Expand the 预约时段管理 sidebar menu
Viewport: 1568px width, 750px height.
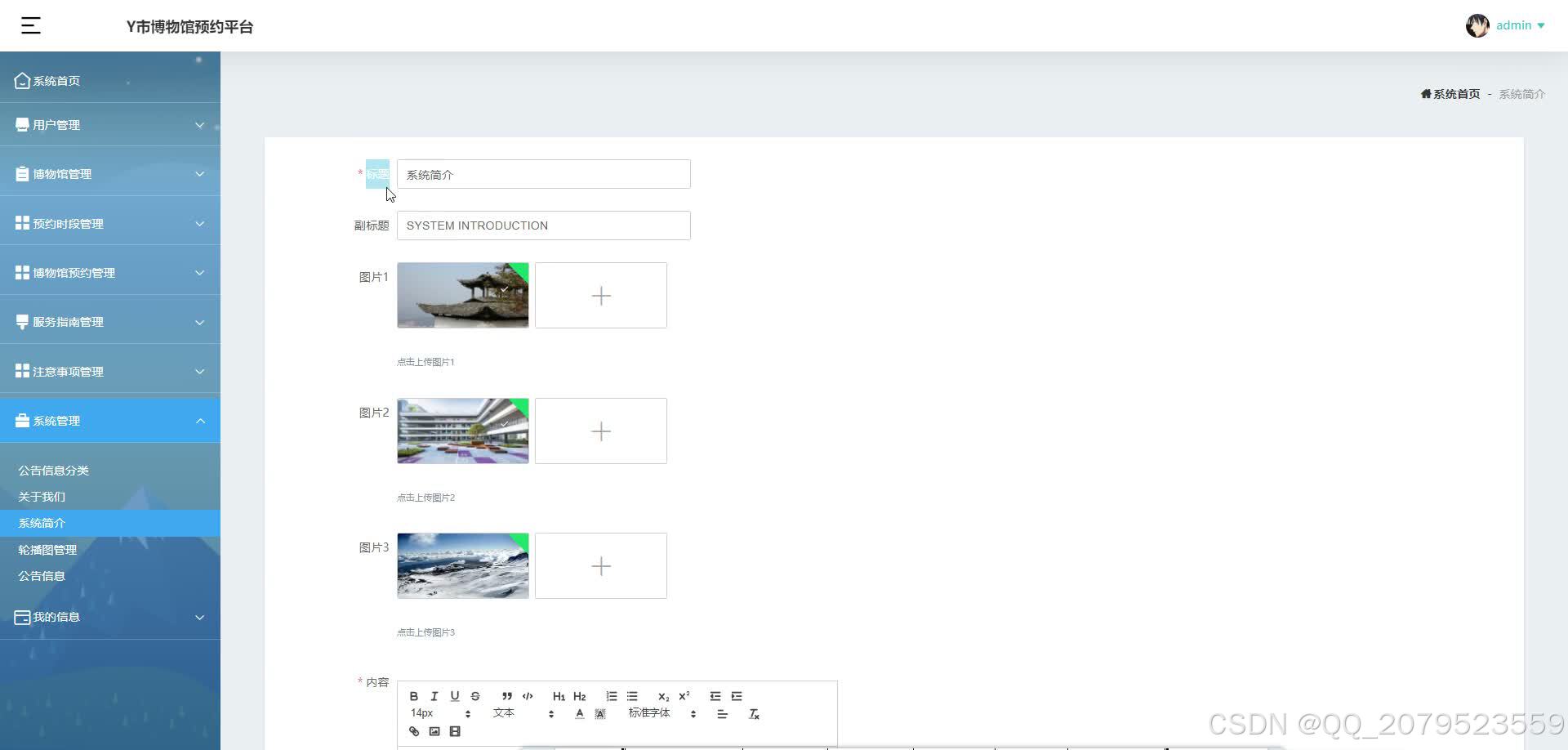tap(110, 224)
